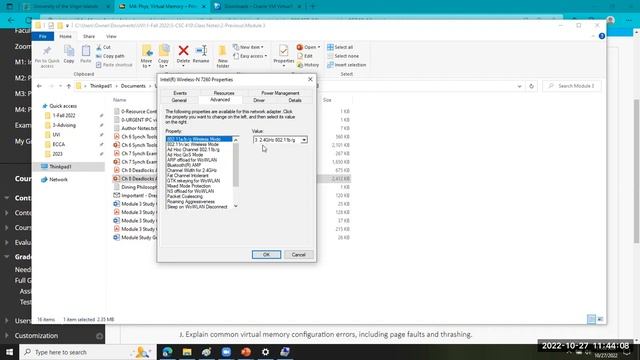The image size is (640, 360).
Task: Open recent locations dropdown beside forward arrow
Action: click(x=60, y=86)
